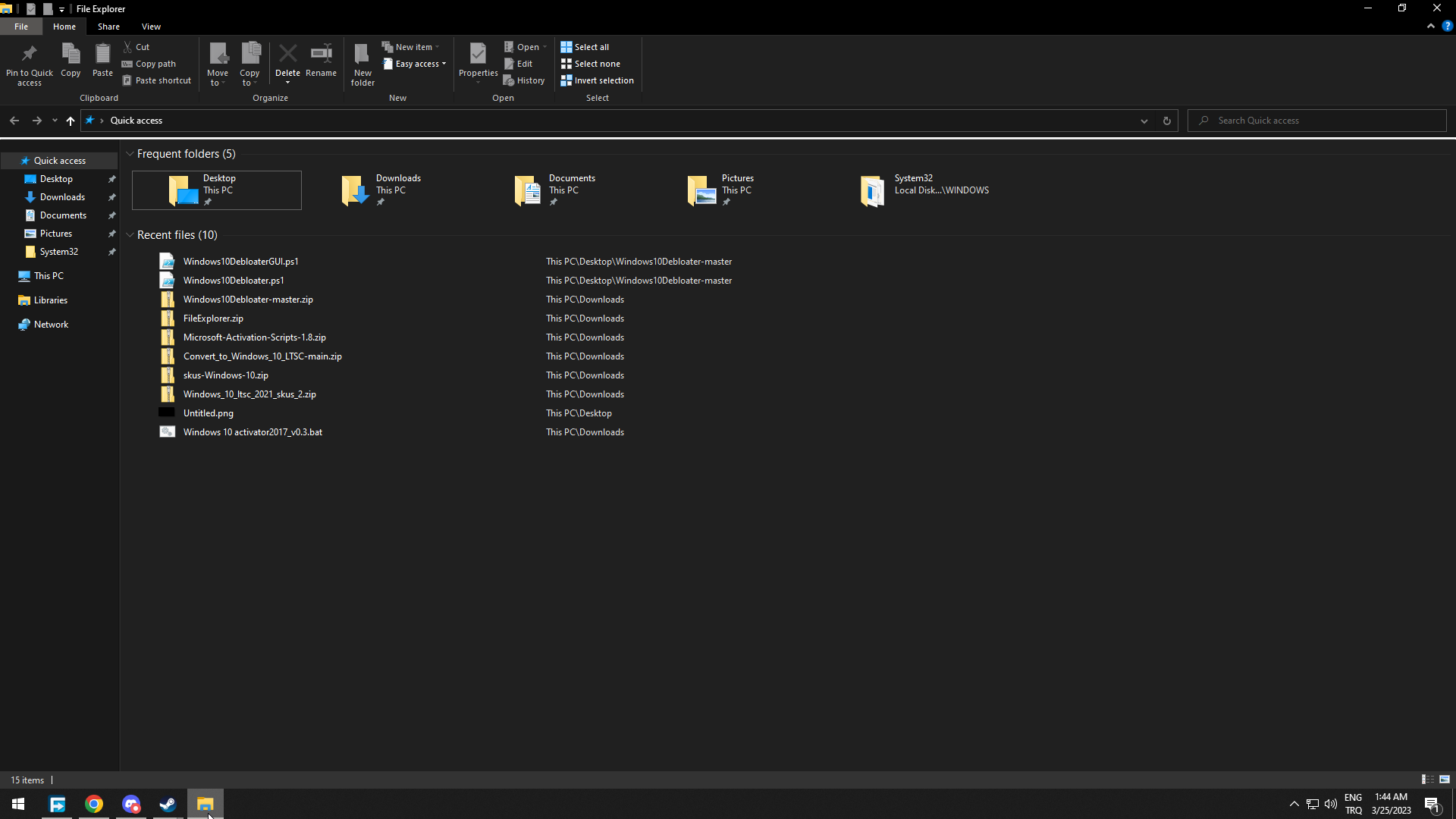Screen dimensions: 1456x819
Task: Select the Documents frequent folder tile
Action: pyautogui.click(x=563, y=190)
